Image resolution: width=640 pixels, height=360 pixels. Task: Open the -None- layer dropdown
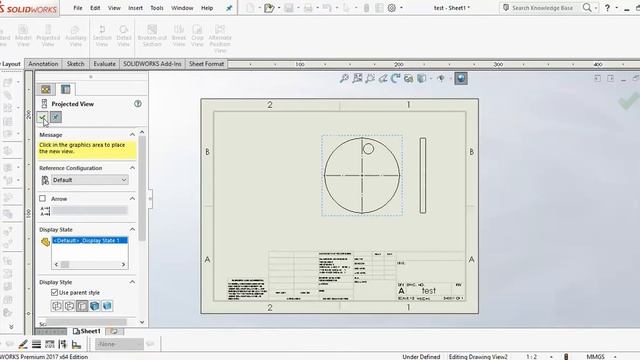119,344
